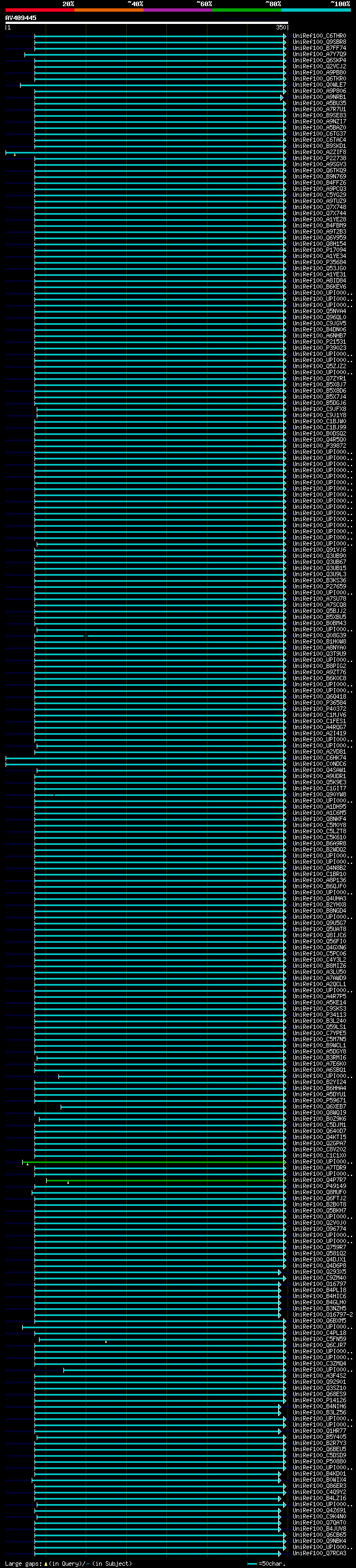The image size is (356, 1568).
Task: Select the UniRef100_P34113 label
Action: click(319, 1015)
